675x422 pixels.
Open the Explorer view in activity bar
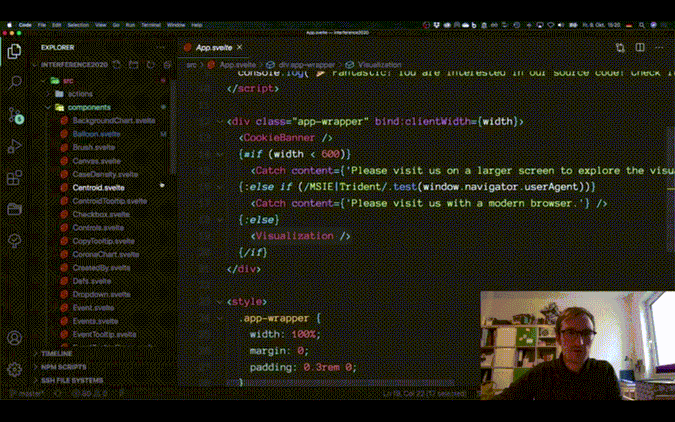(x=14, y=52)
